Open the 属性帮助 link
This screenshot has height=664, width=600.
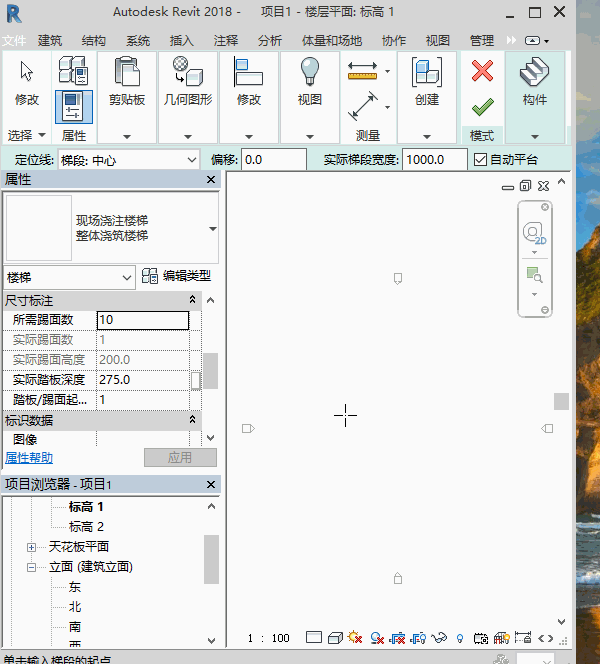(30, 457)
